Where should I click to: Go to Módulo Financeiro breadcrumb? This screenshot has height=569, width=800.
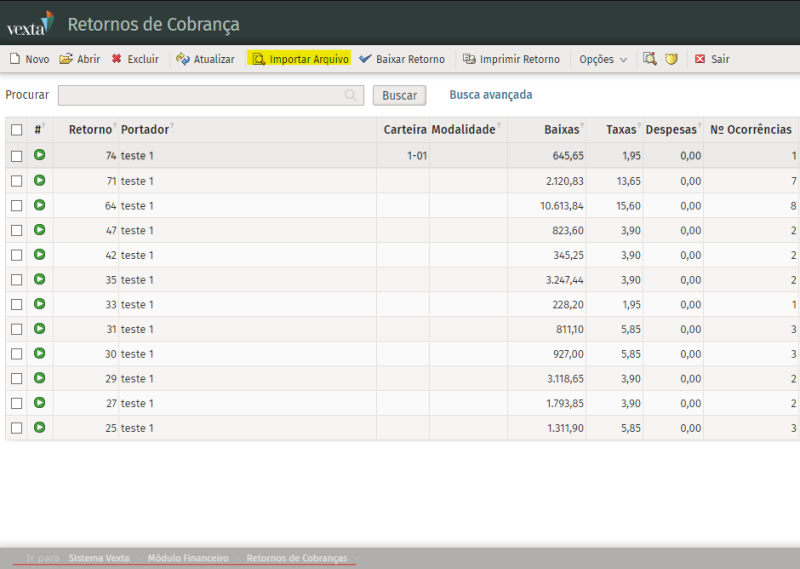coord(188,557)
